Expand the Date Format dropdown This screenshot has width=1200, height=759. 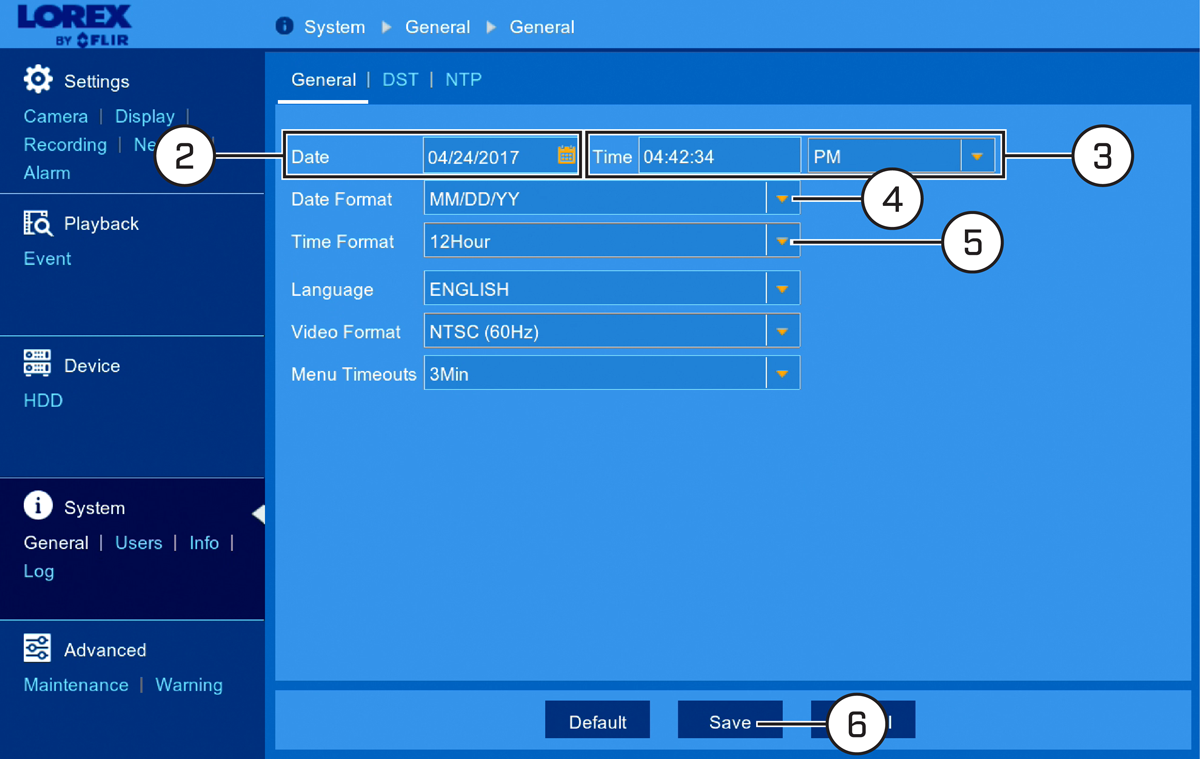click(782, 199)
